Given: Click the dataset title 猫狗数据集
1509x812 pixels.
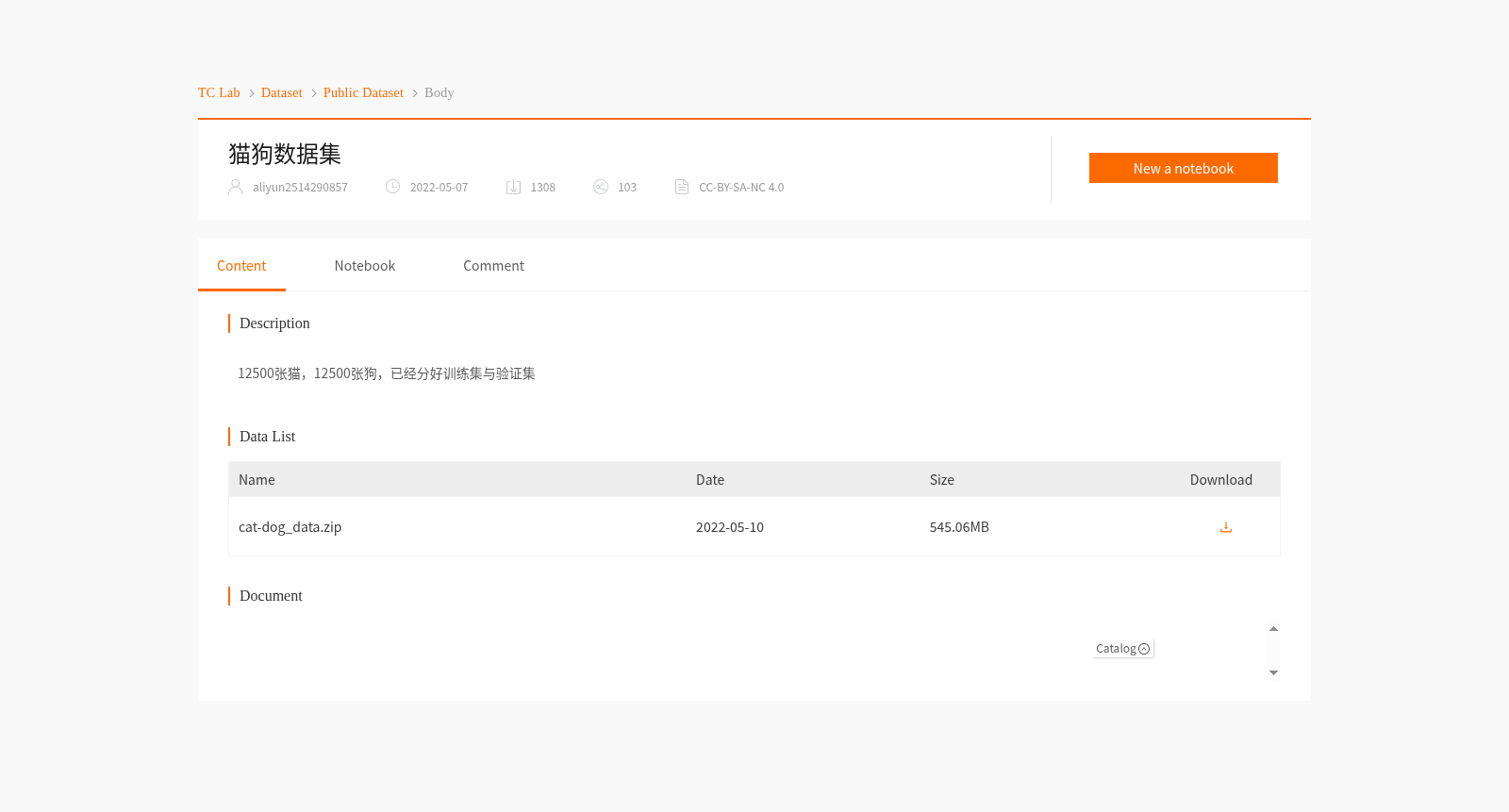Looking at the screenshot, I should pyautogui.click(x=285, y=154).
